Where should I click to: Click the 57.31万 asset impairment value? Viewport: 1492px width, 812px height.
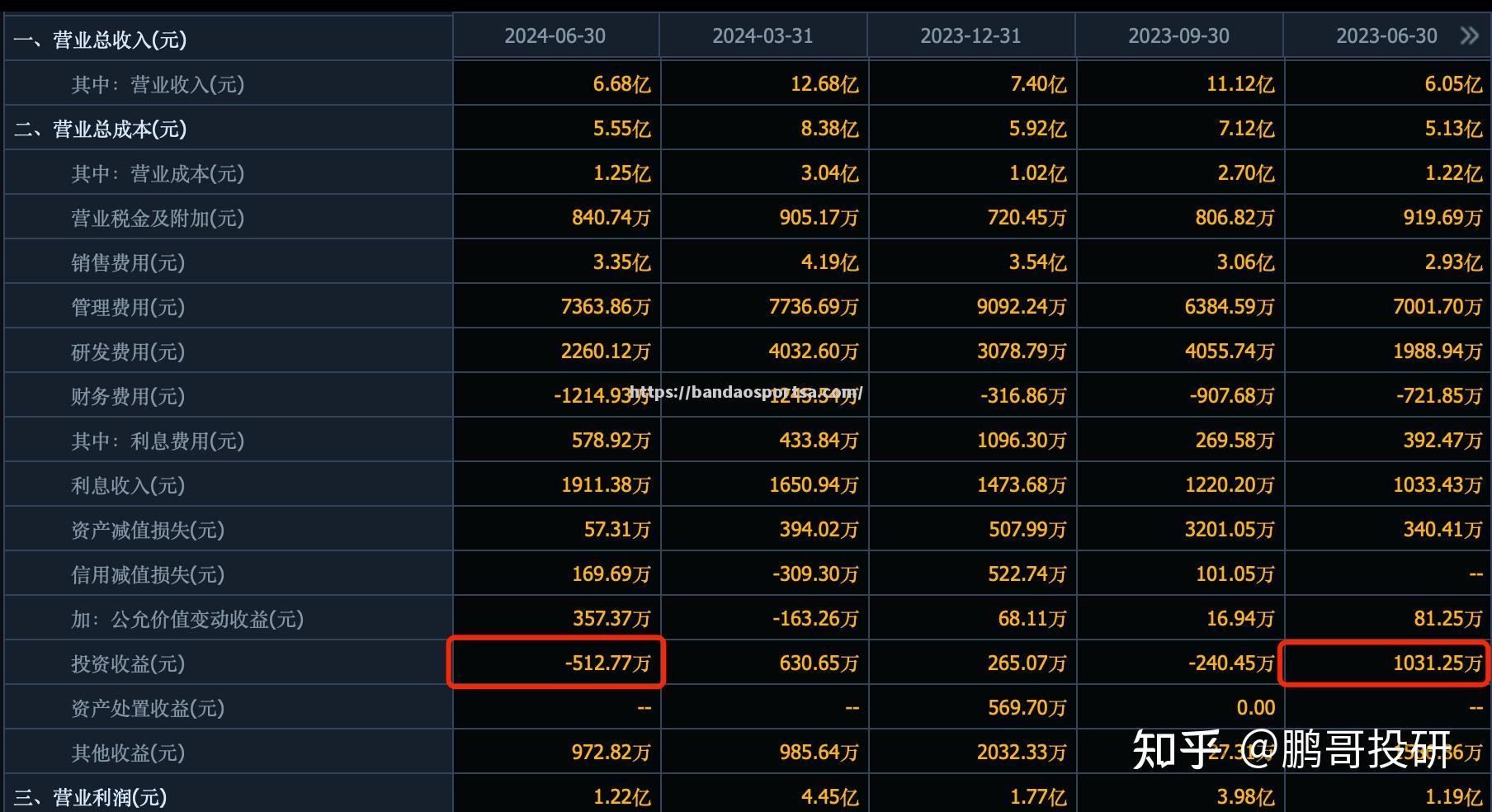(617, 530)
